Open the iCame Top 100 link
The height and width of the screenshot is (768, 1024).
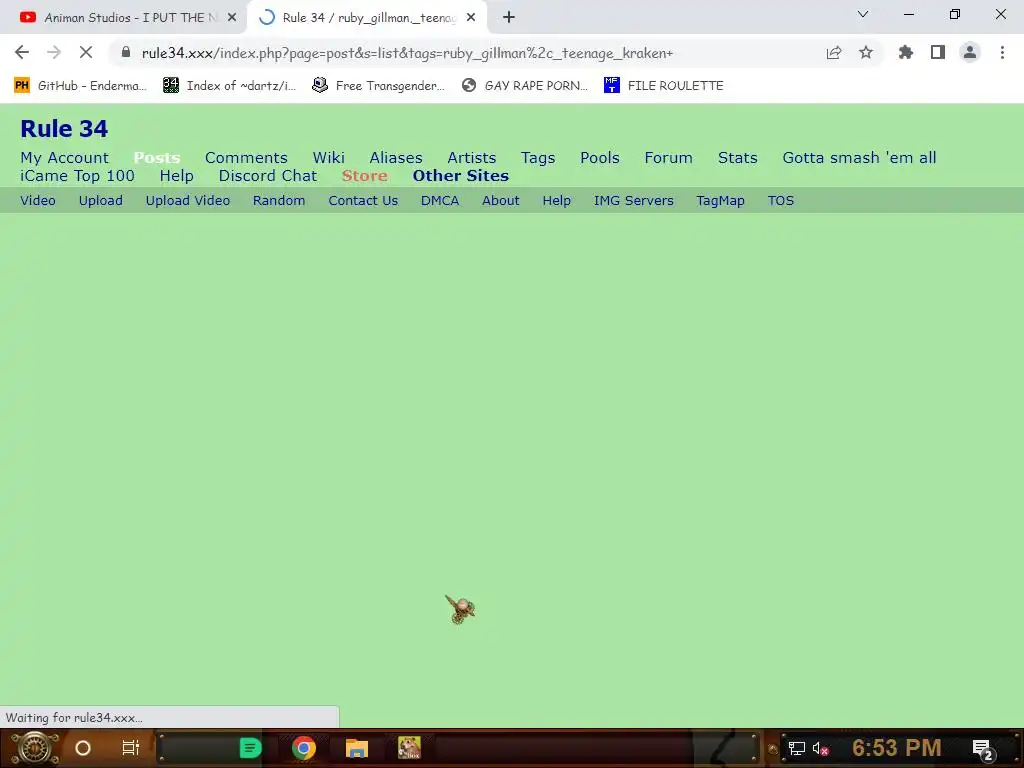(x=77, y=176)
